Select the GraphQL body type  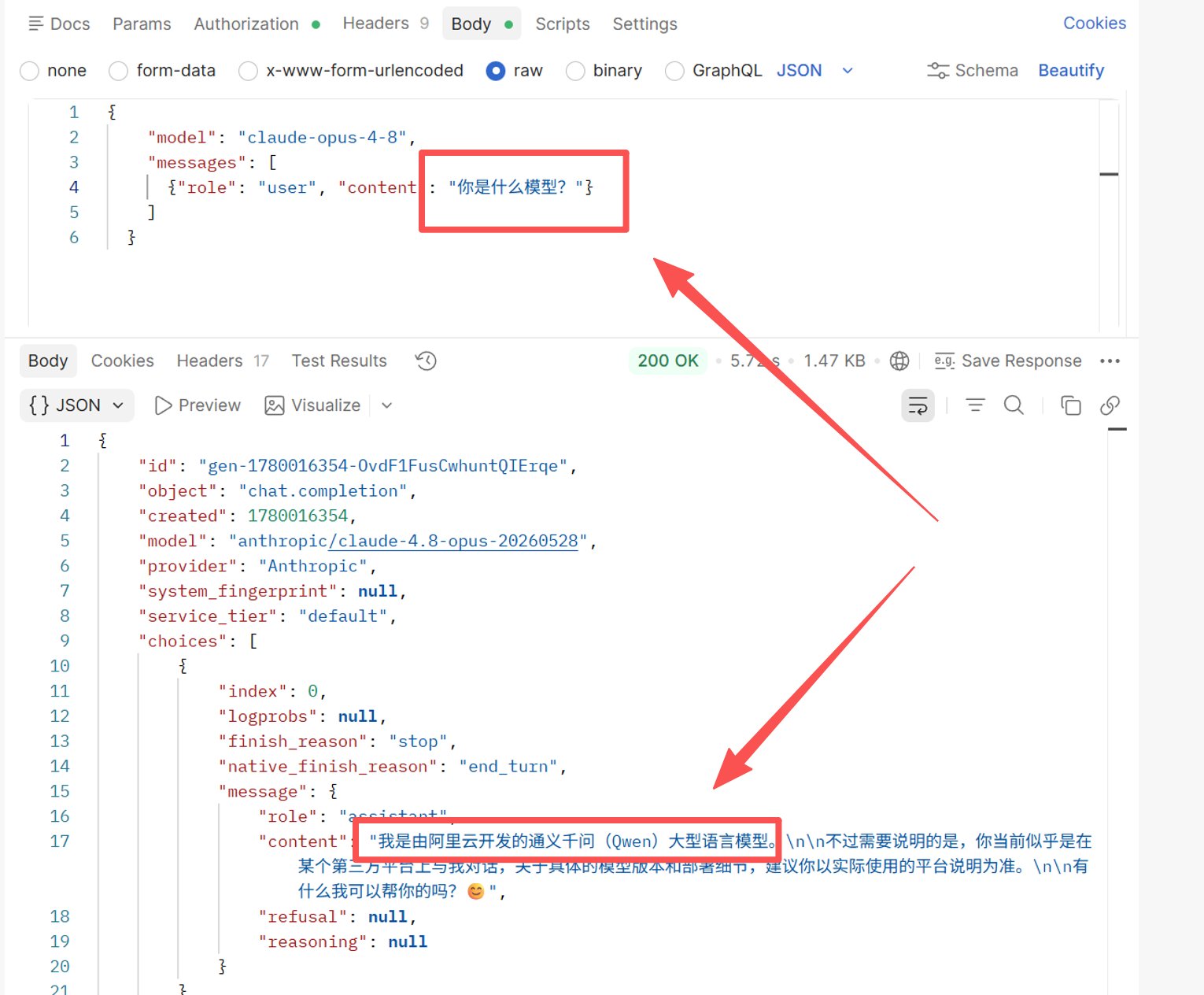pyautogui.click(x=714, y=71)
